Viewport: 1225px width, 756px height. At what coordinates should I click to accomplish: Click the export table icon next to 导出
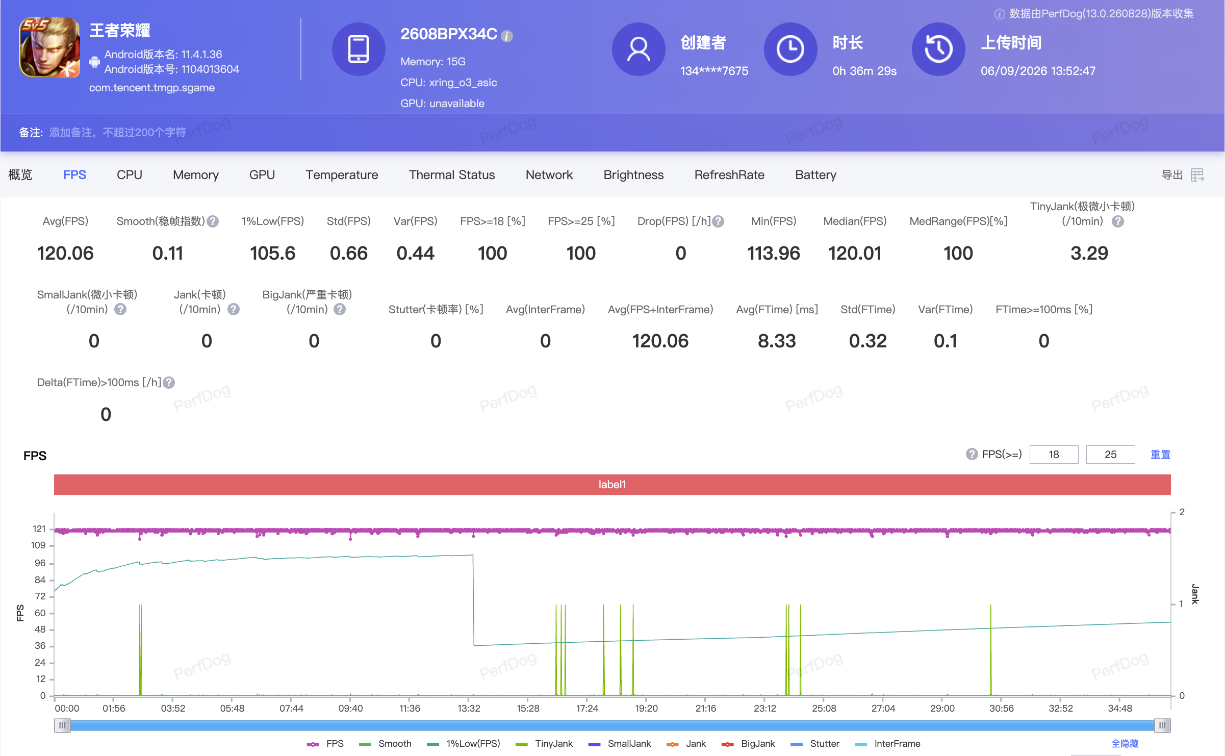click(x=1197, y=175)
